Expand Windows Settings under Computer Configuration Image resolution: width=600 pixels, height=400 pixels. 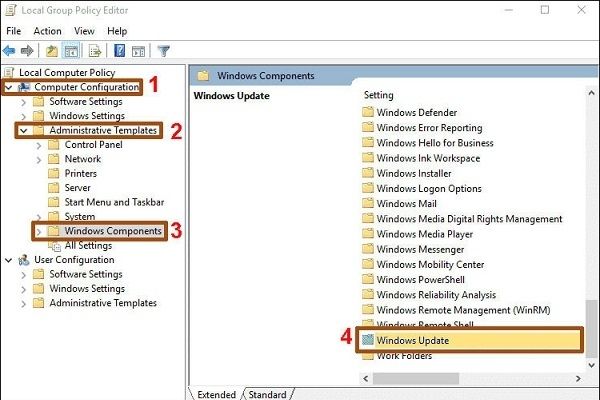coord(24,116)
